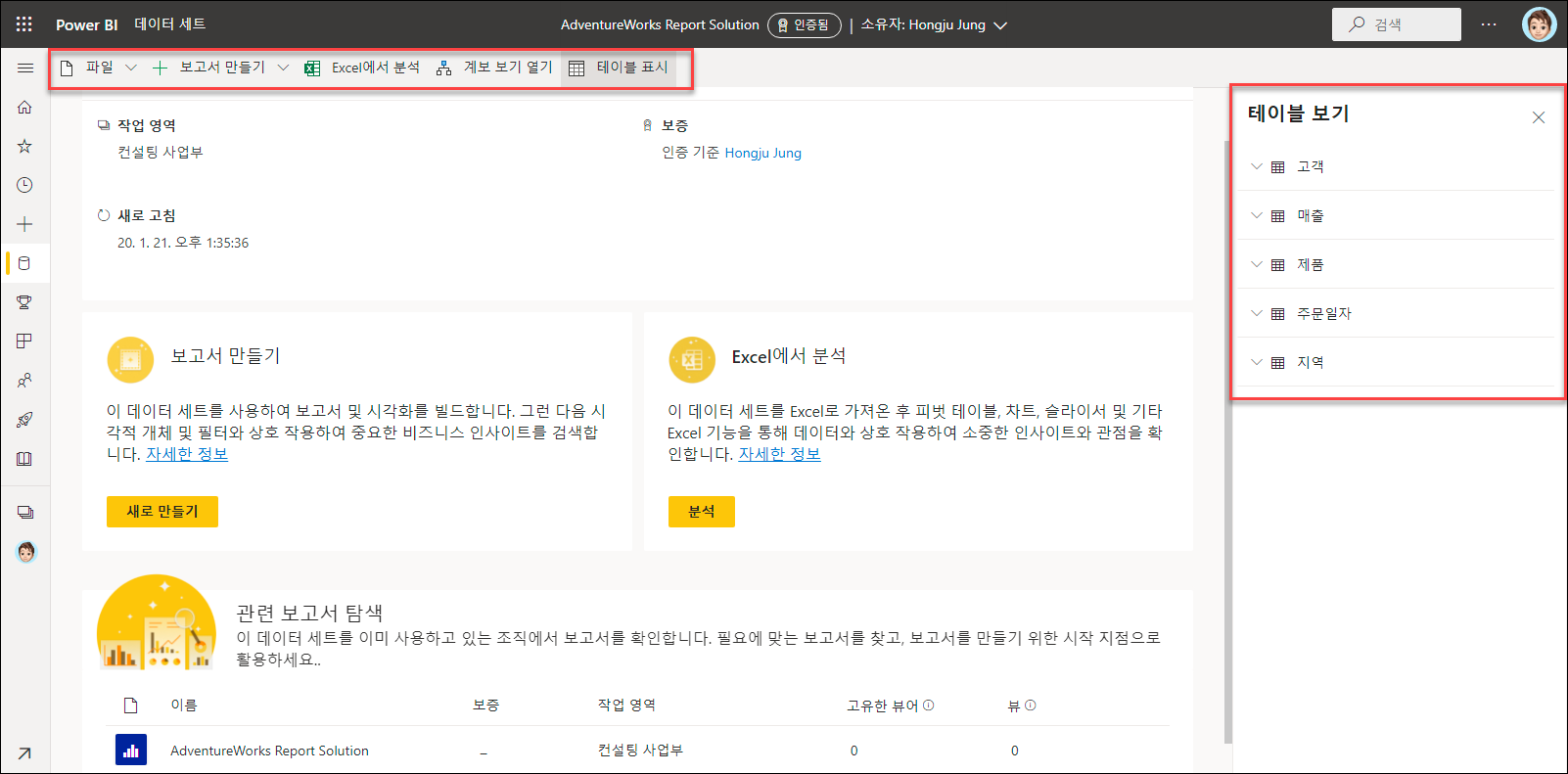Open the app launcher waffle icon
This screenshot has width=1568, height=774.
click(24, 24)
